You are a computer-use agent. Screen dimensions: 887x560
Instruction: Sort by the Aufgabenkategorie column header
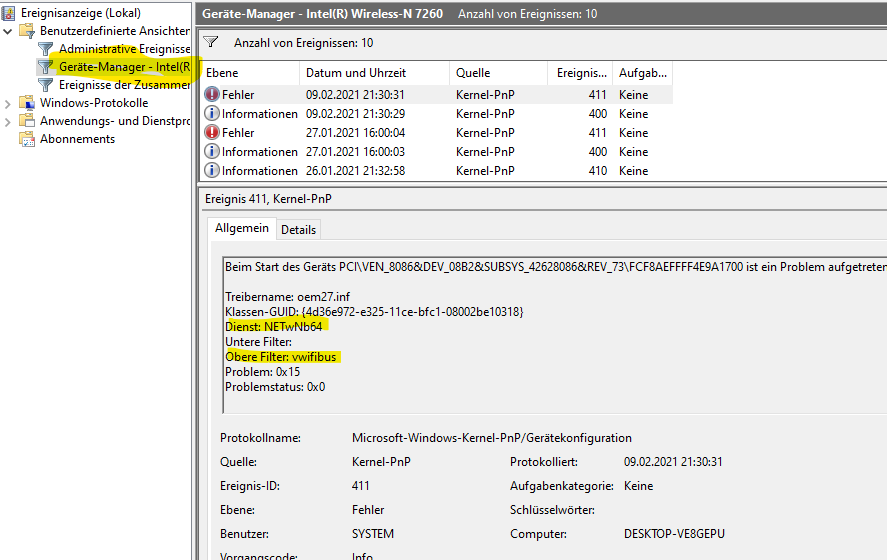click(643, 73)
